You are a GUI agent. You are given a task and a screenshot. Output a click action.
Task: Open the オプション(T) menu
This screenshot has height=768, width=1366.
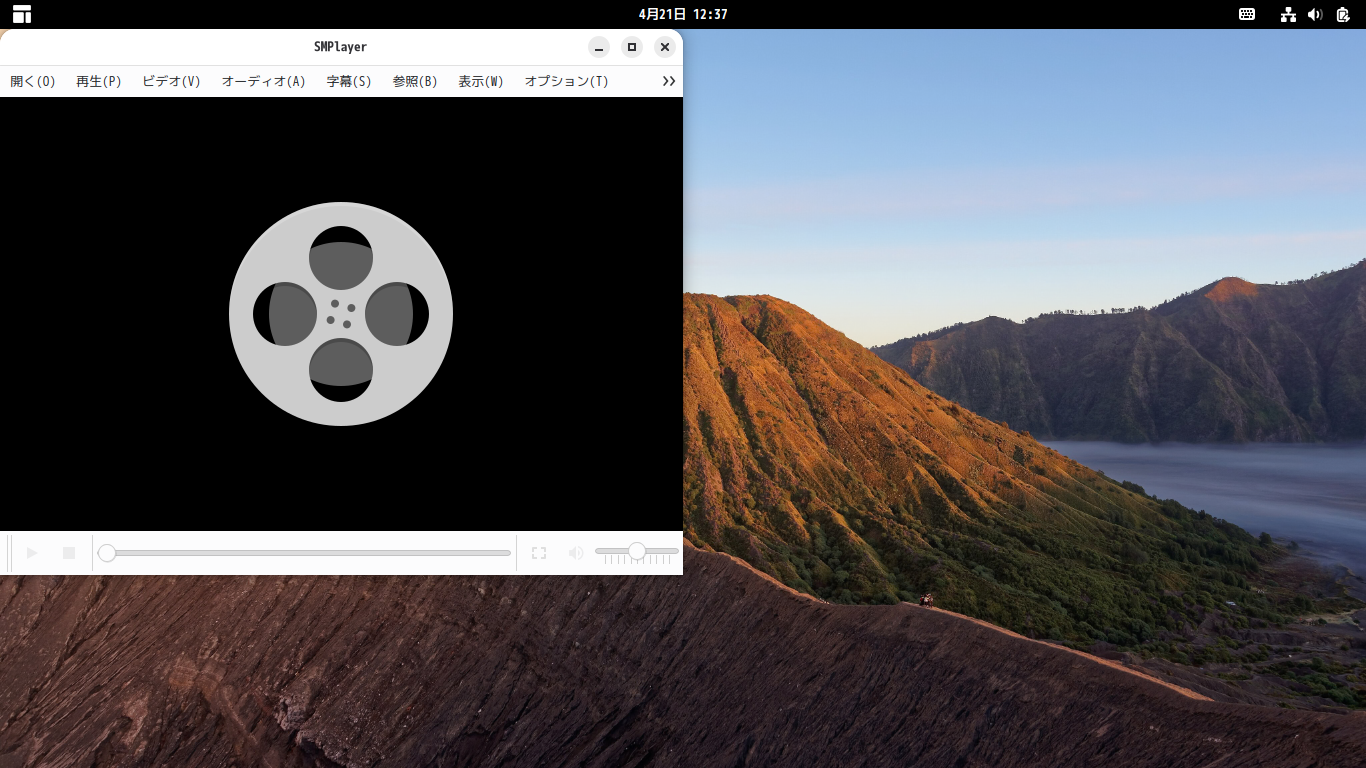click(x=565, y=81)
